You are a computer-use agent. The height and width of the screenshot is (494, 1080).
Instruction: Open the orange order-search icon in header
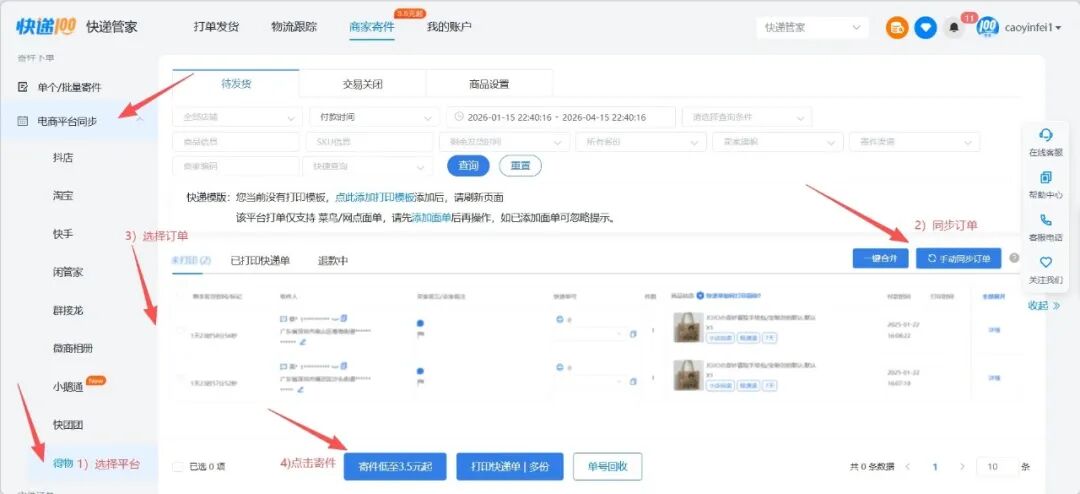click(x=897, y=28)
